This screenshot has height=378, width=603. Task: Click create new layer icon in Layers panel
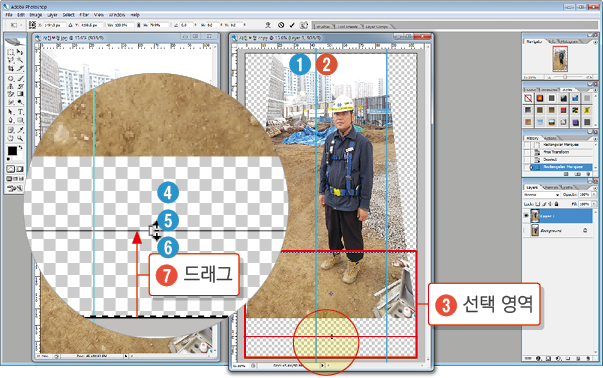(x=578, y=358)
